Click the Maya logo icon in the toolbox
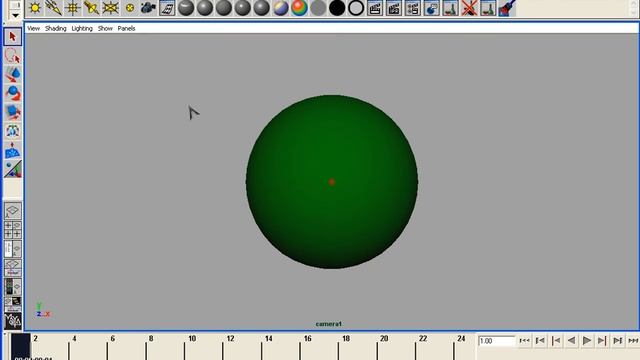Viewport: 640px width, 360px height. [13, 321]
